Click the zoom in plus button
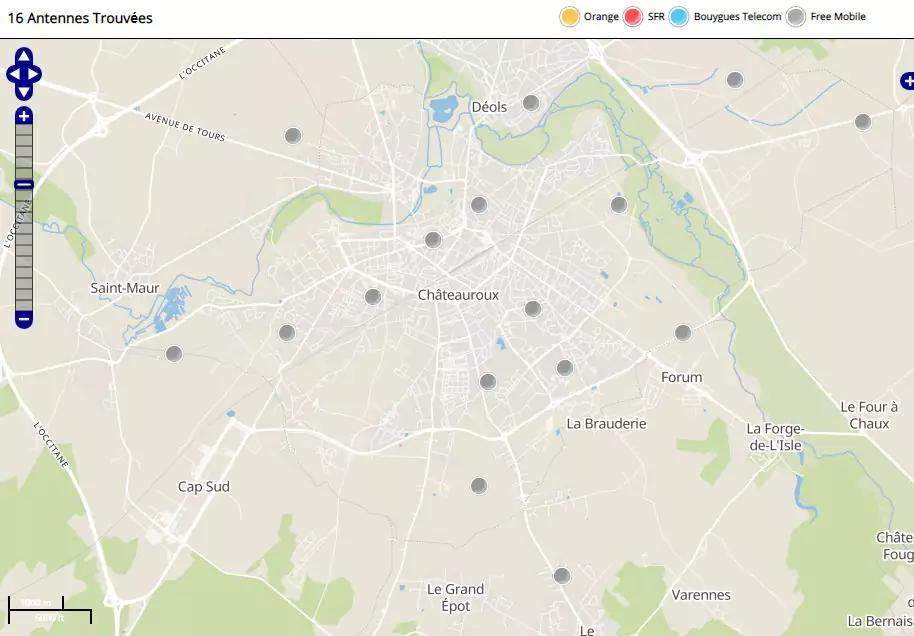Viewport: 914px width, 636px height. 24,117
